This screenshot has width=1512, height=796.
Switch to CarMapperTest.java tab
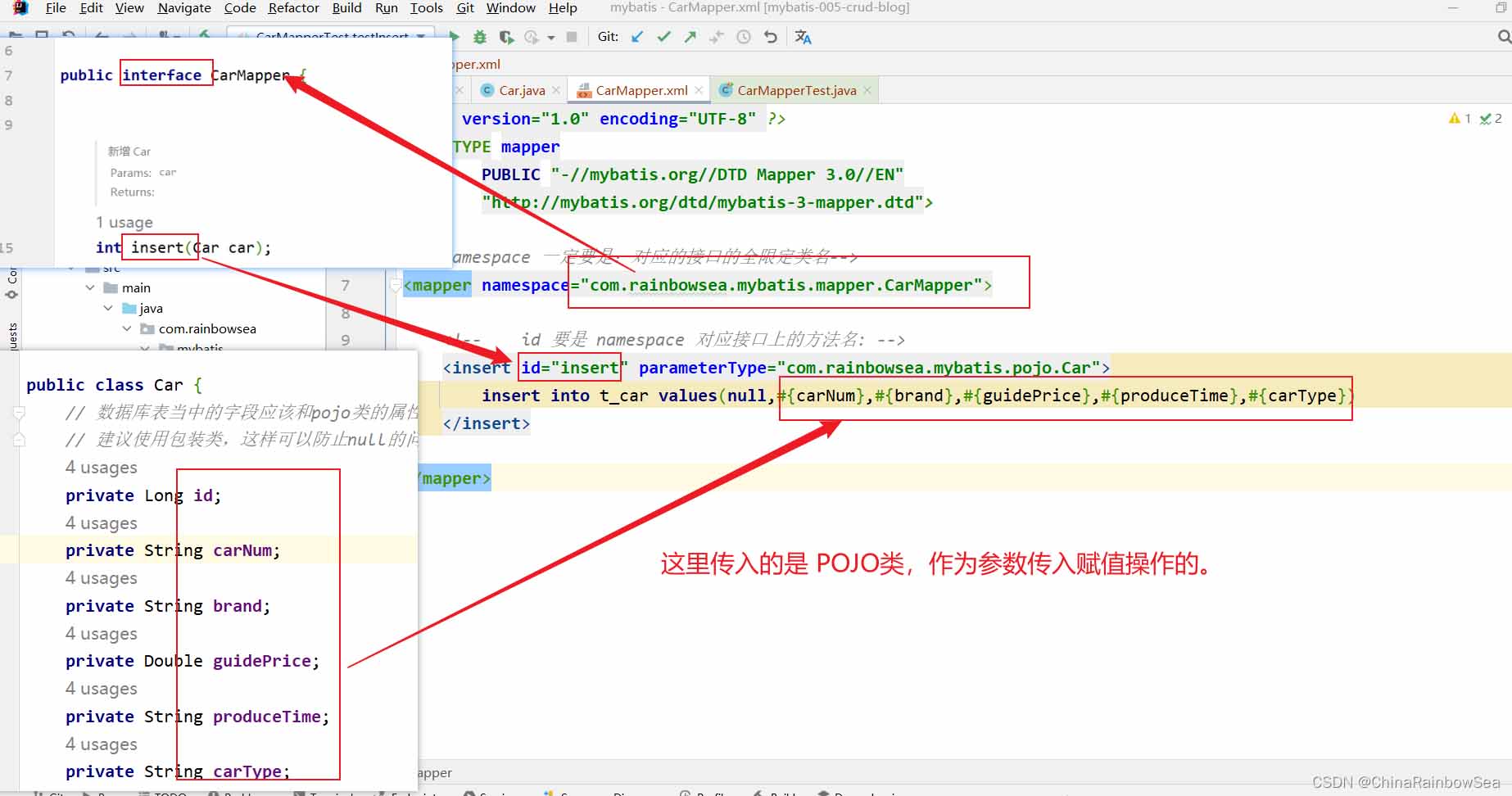coord(796,90)
